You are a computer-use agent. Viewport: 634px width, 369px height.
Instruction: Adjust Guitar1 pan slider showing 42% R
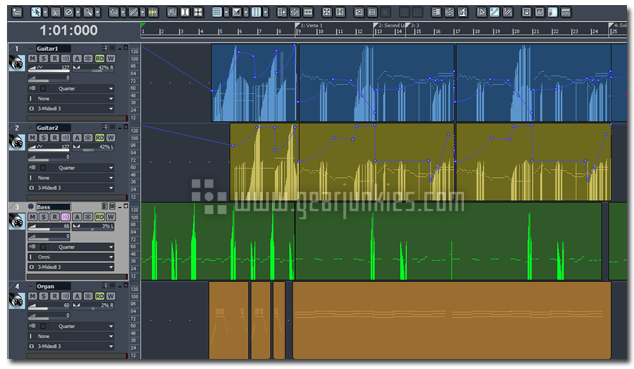coord(94,68)
